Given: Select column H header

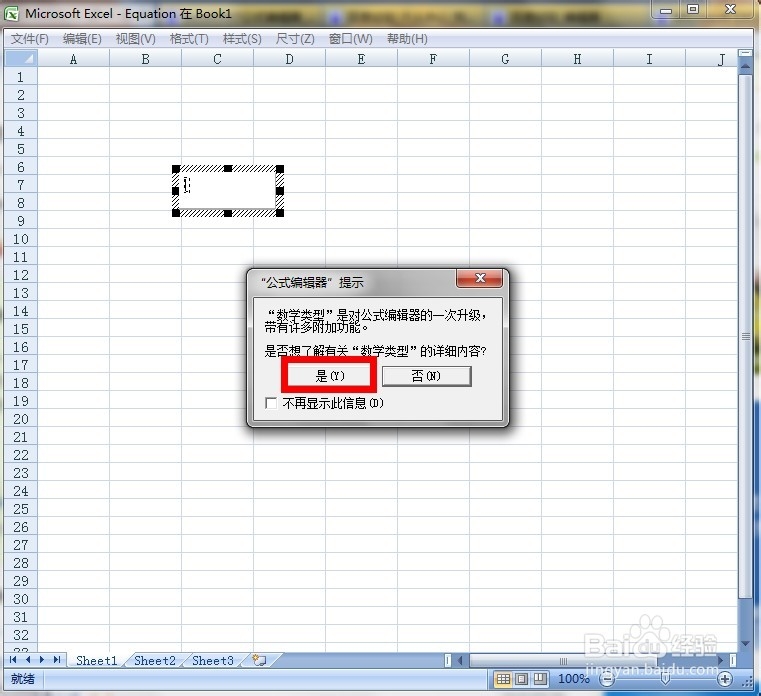Looking at the screenshot, I should 577,59.
